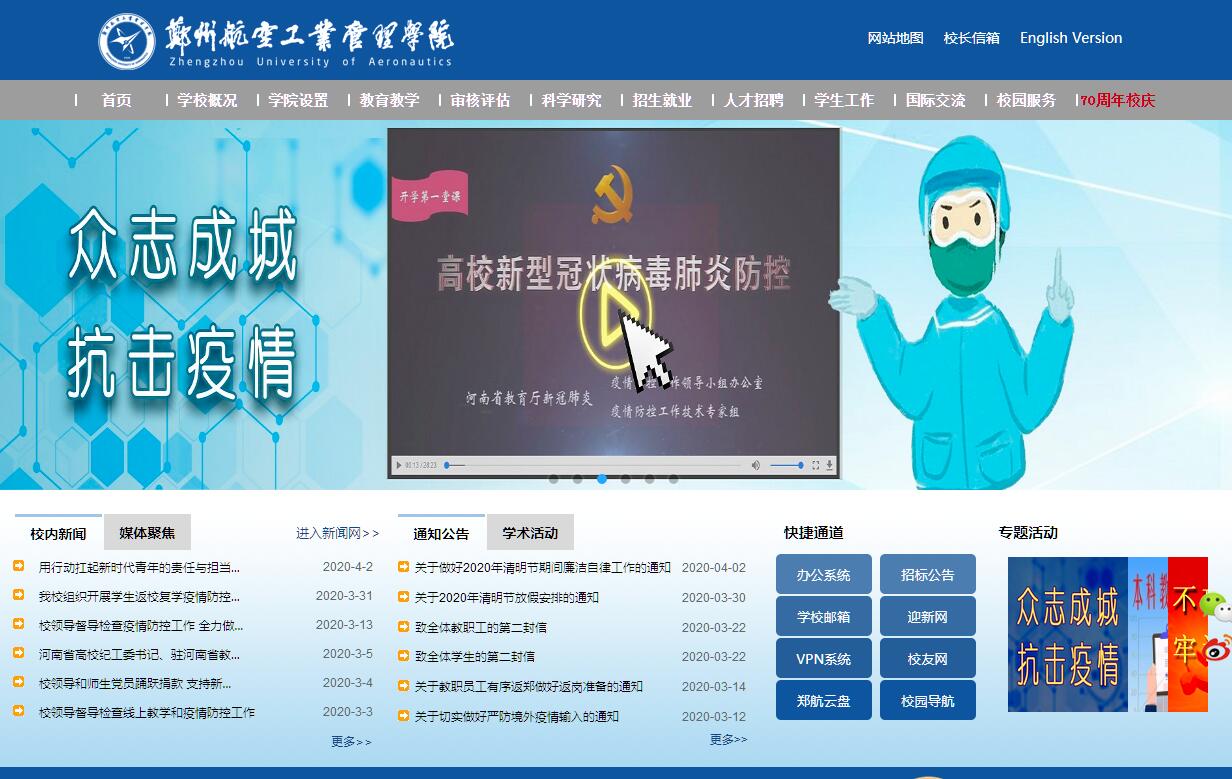Select the first carousel indicator dot
The image size is (1232, 779).
pos(554,479)
